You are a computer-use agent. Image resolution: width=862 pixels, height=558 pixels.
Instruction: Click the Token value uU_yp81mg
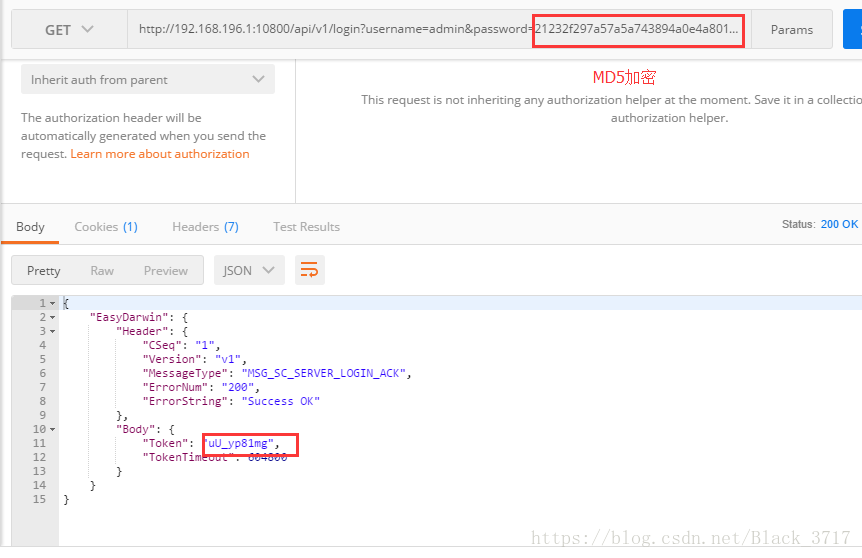click(x=239, y=443)
